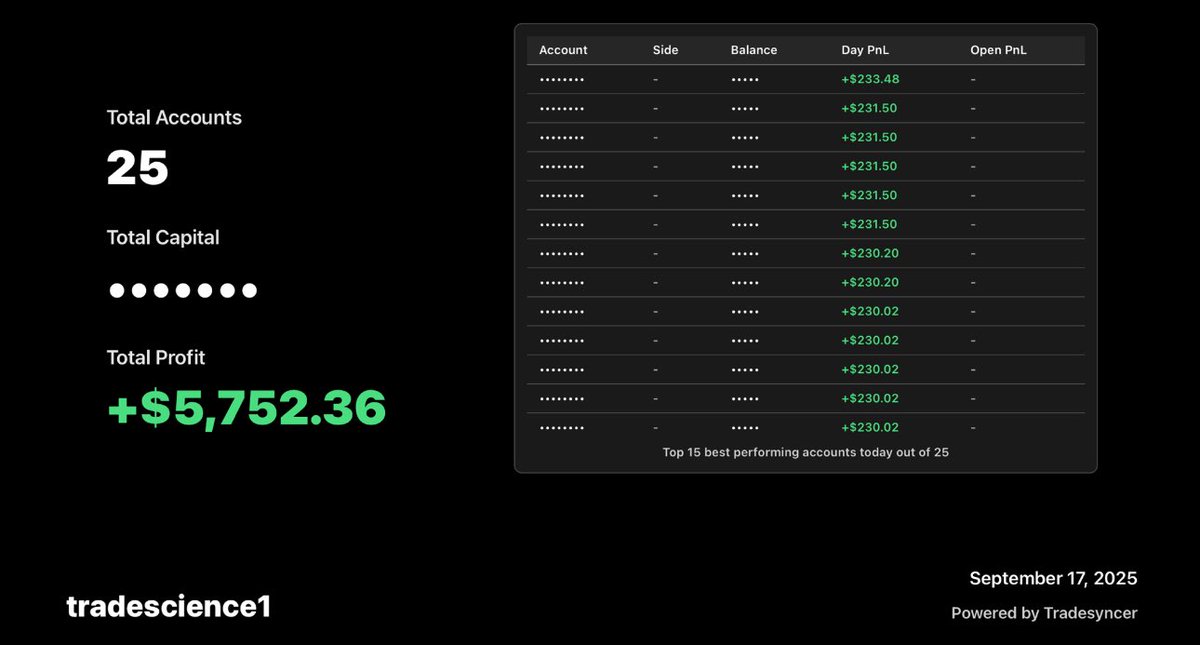Click the Side column header
This screenshot has width=1200, height=645.
pos(665,50)
